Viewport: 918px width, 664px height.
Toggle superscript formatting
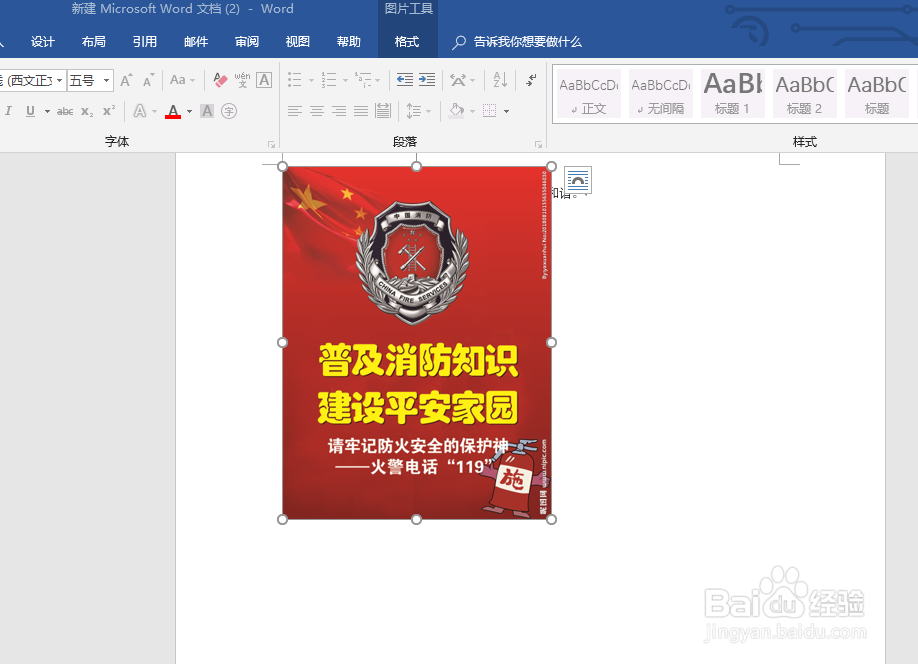(109, 111)
